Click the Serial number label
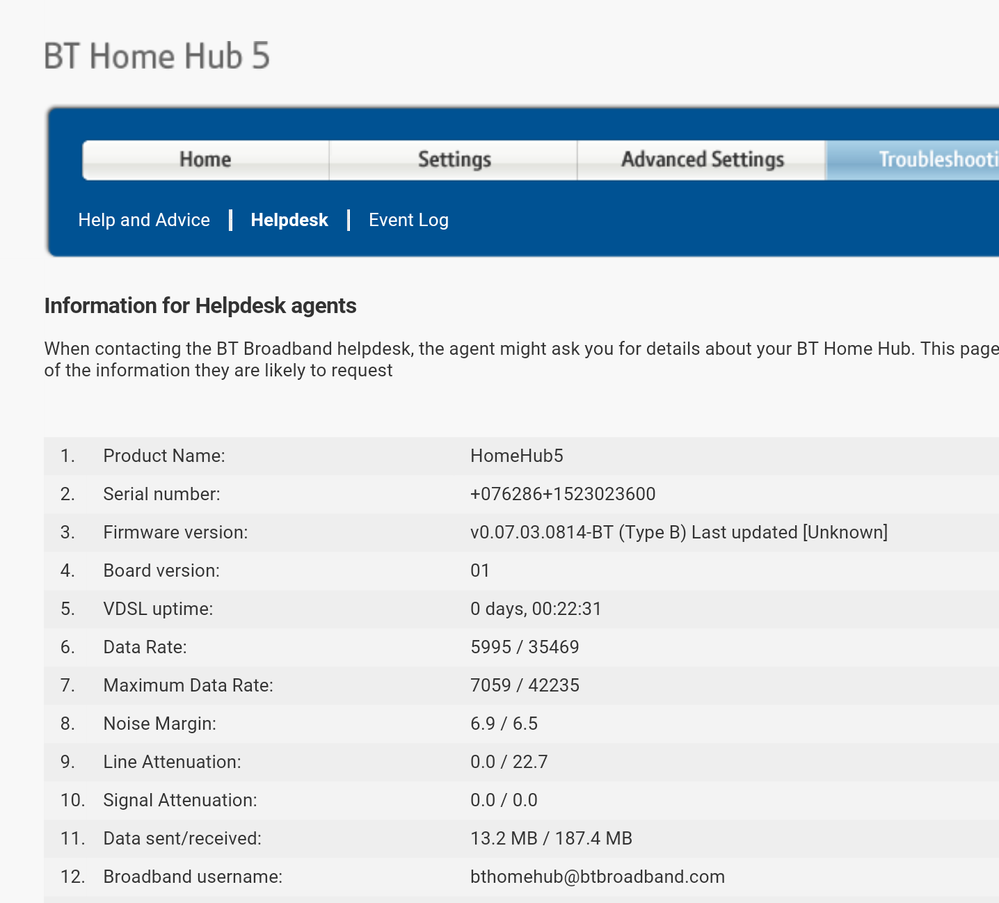 coord(161,494)
